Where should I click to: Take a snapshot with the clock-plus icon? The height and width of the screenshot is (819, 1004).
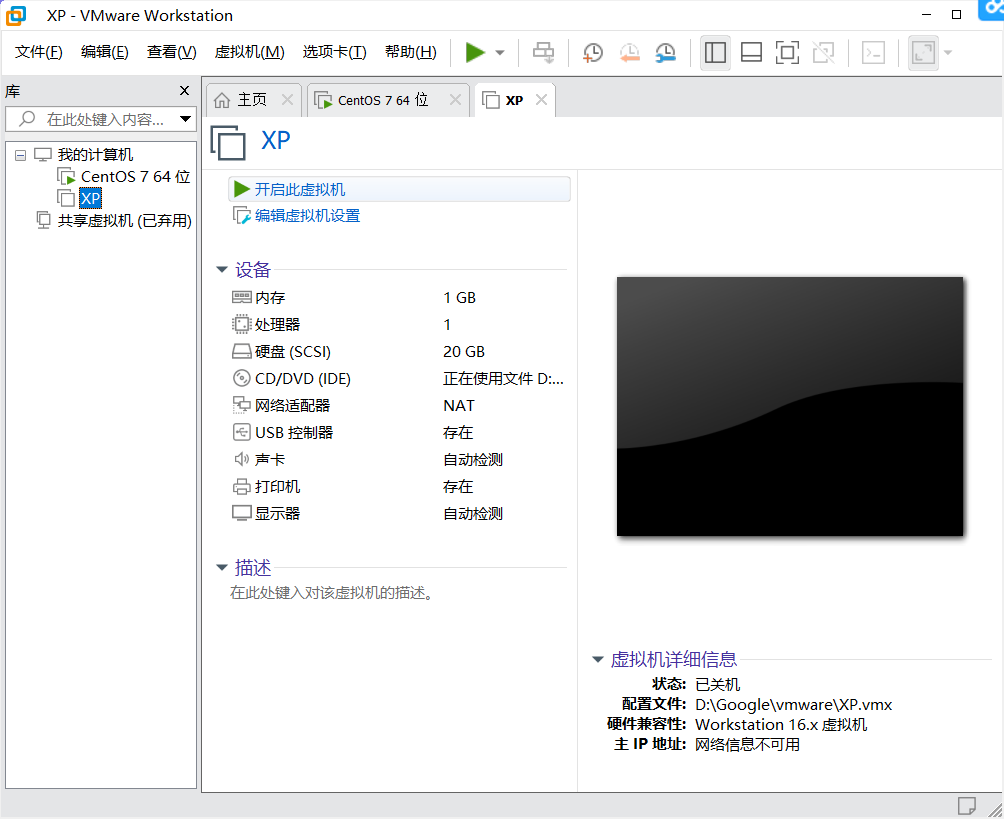click(x=593, y=53)
